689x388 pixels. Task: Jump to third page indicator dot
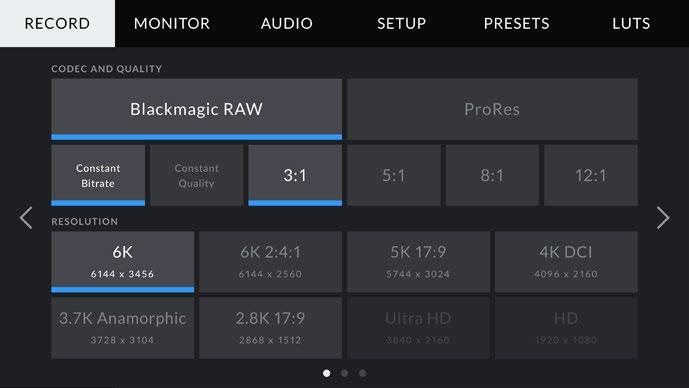[362, 373]
